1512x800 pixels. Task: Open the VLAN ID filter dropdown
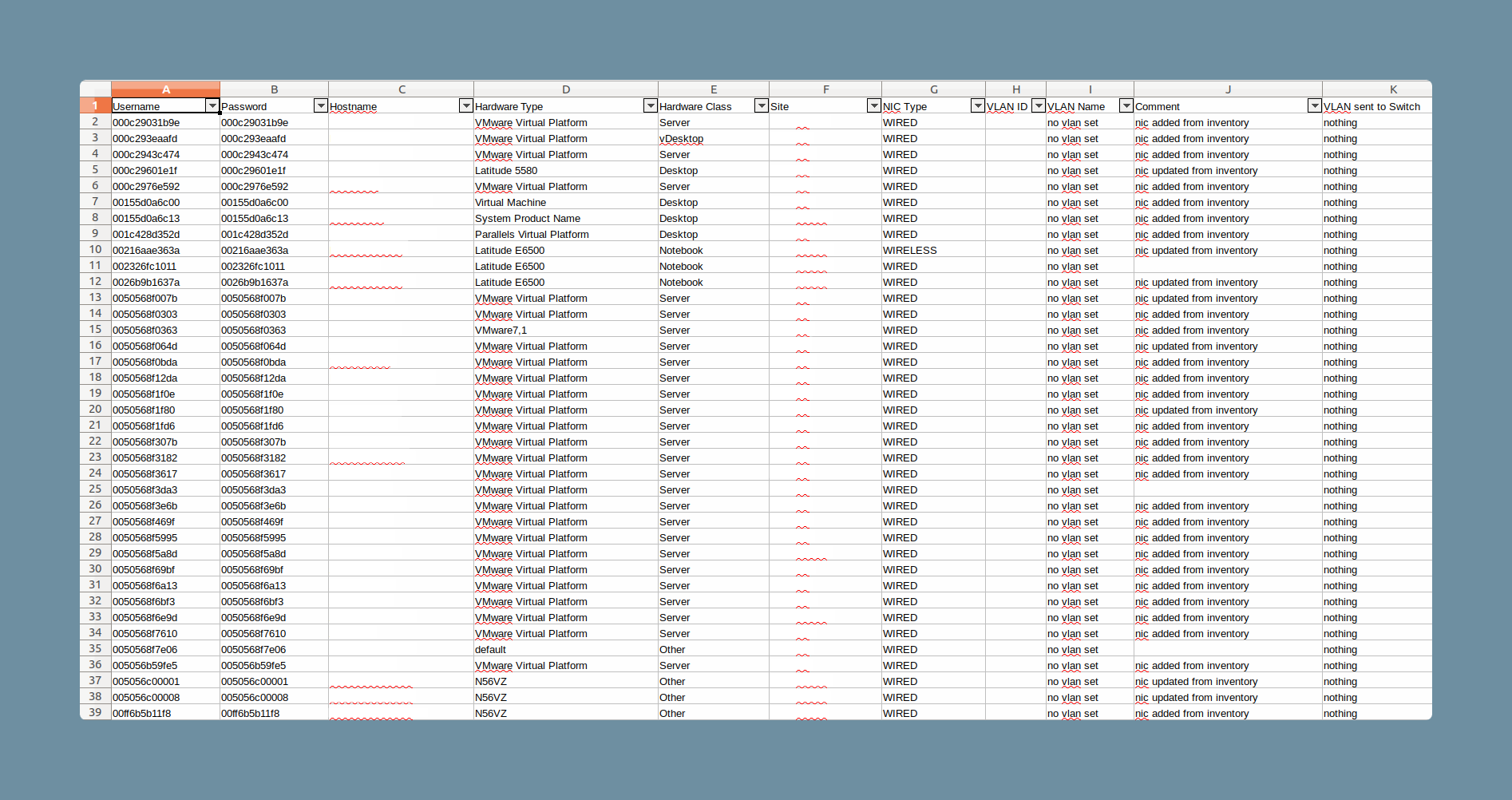point(1038,106)
